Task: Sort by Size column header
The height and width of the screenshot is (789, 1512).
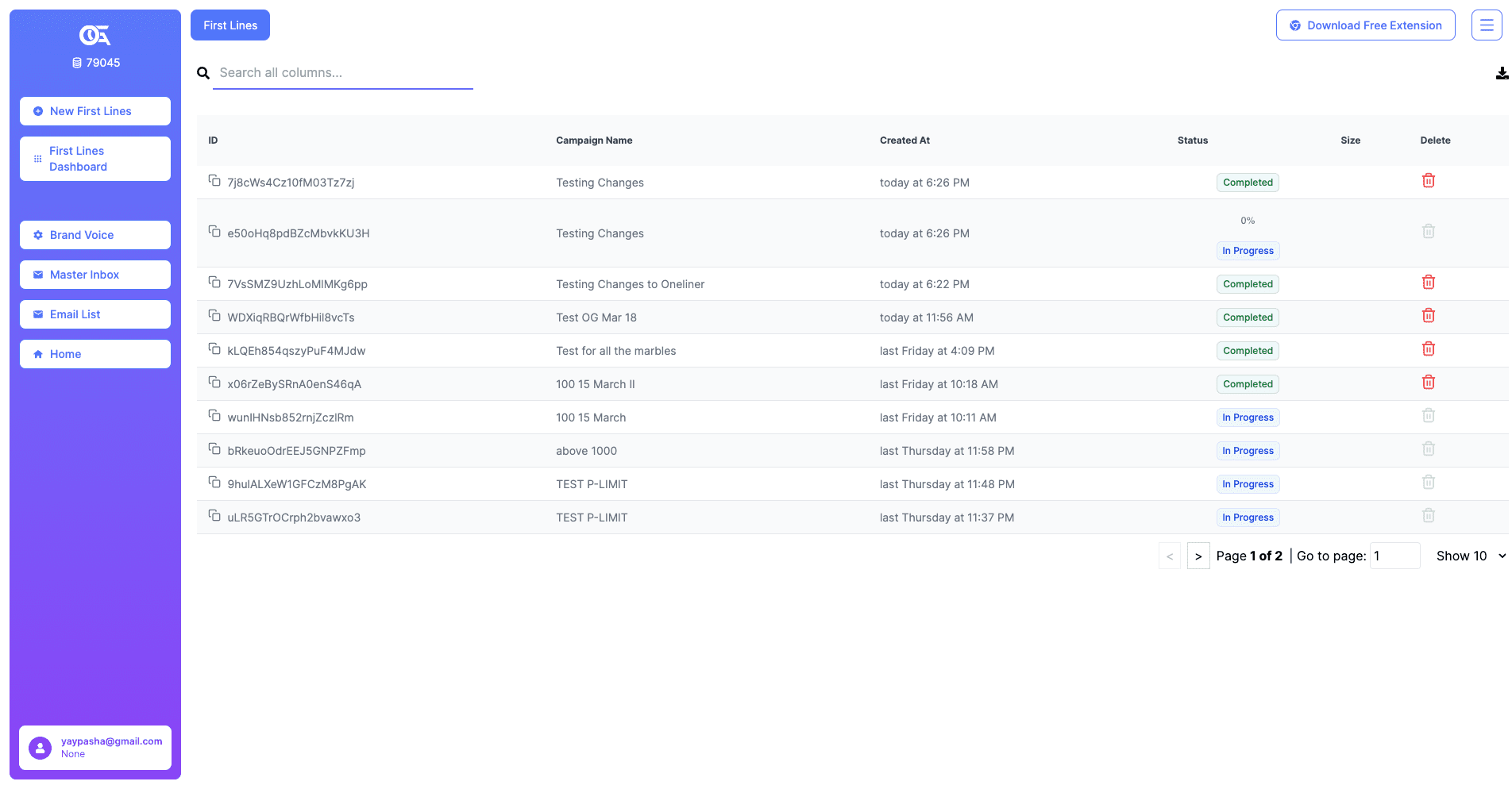Action: (x=1351, y=140)
